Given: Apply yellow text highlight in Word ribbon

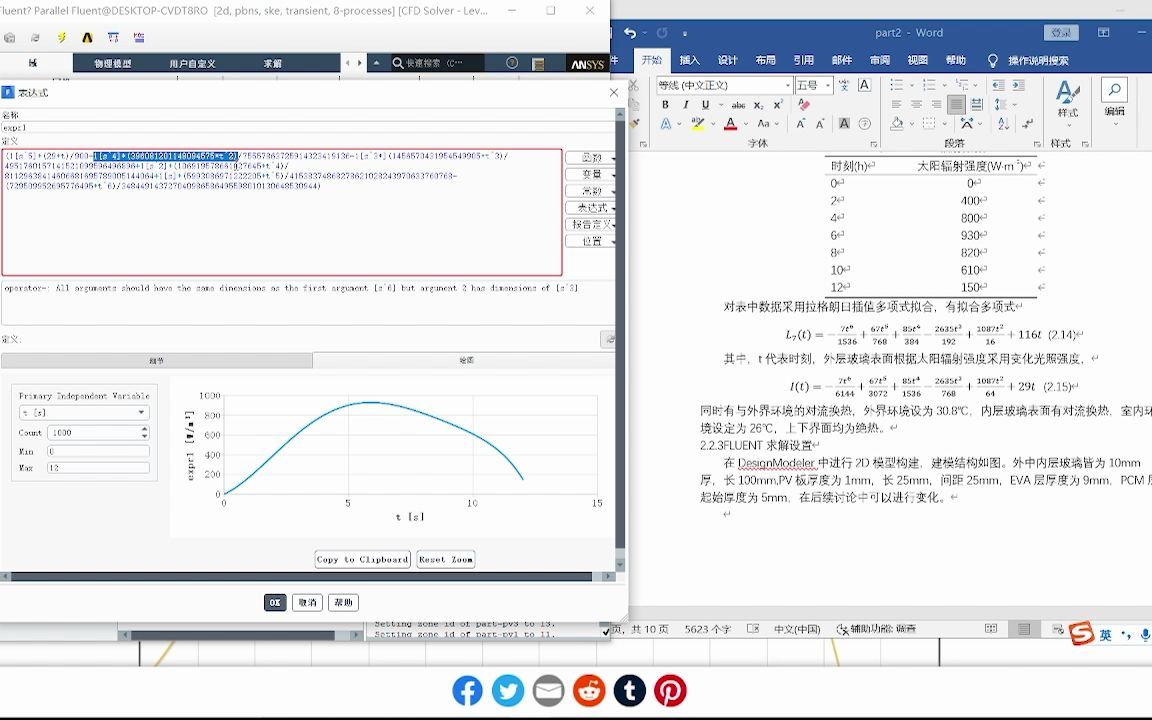Looking at the screenshot, I should 697,124.
